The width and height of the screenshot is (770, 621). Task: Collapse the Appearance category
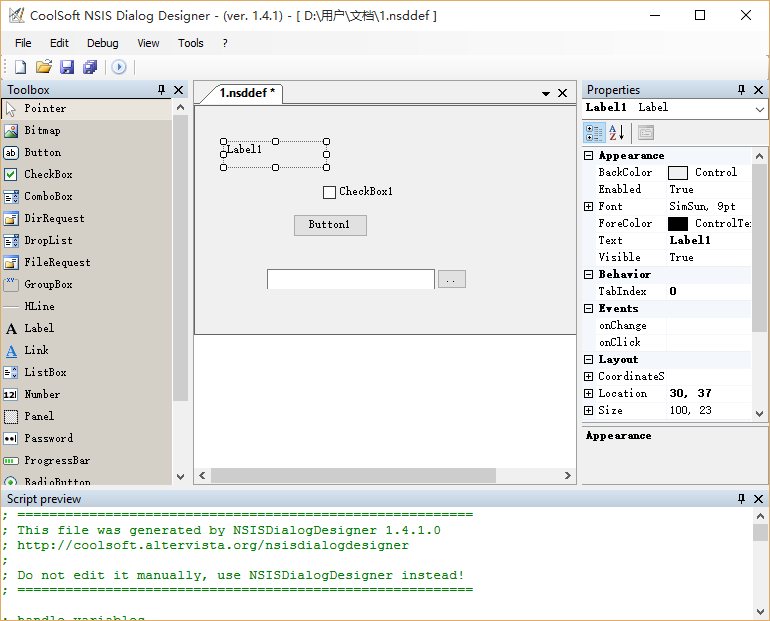coord(588,155)
